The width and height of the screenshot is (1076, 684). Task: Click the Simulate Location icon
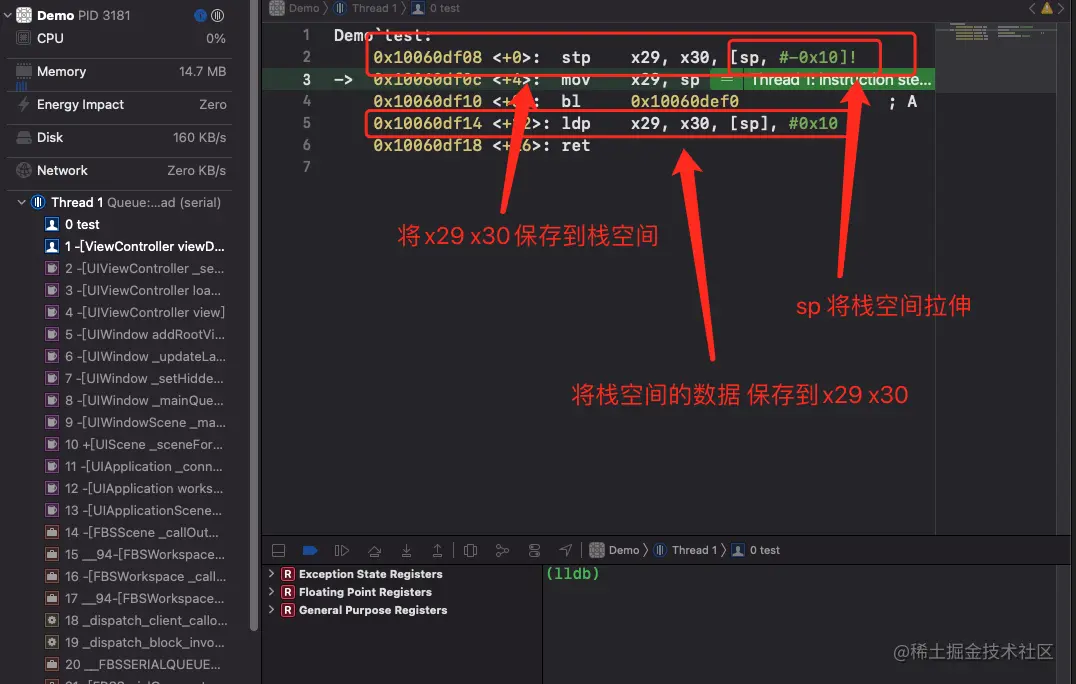[566, 549]
